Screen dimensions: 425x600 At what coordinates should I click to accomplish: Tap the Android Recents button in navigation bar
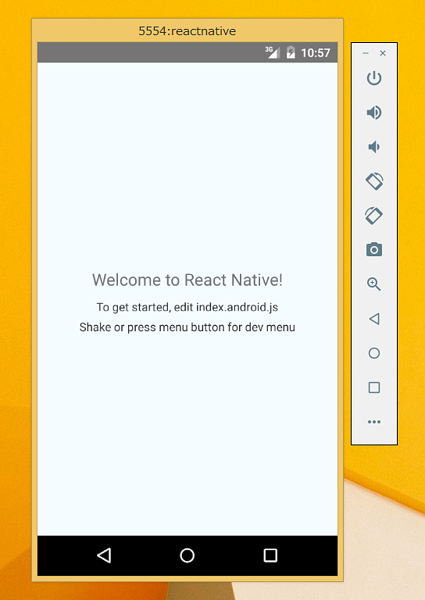(270, 555)
